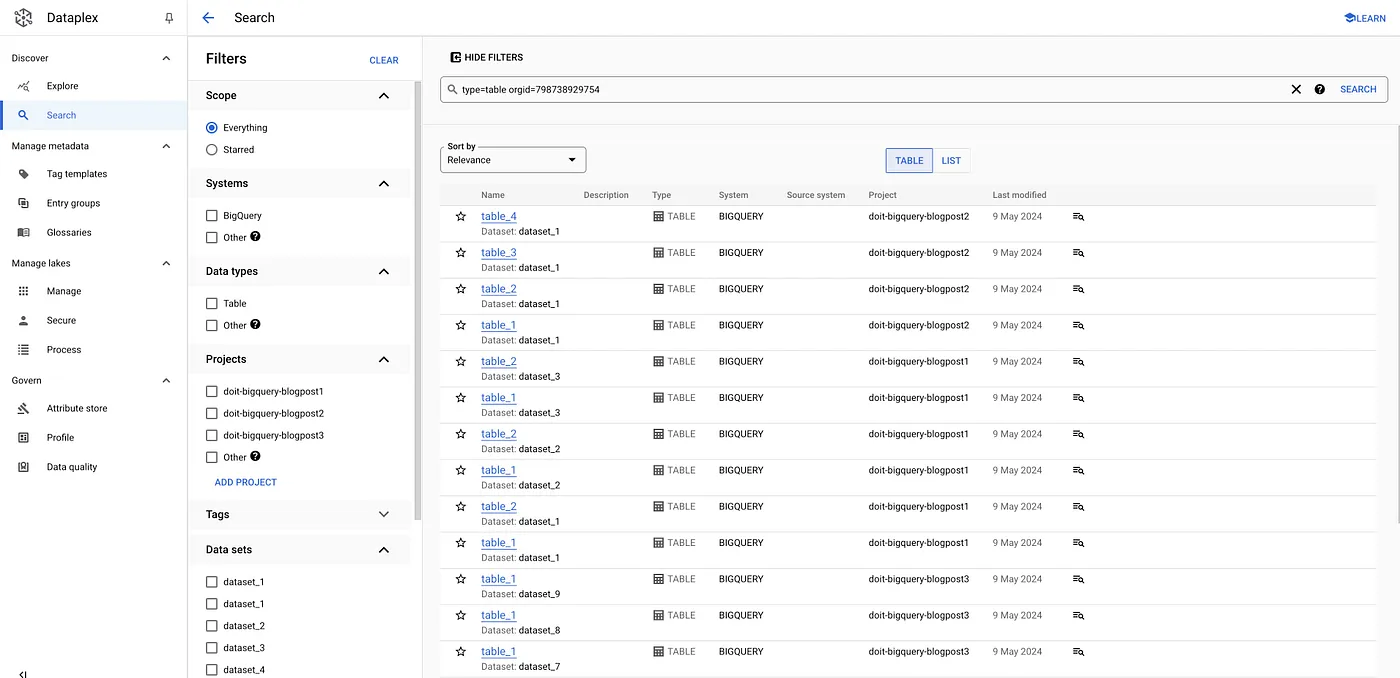This screenshot has width=1400, height=678.
Task: Click the Glossaries icon
Action: coord(24,232)
